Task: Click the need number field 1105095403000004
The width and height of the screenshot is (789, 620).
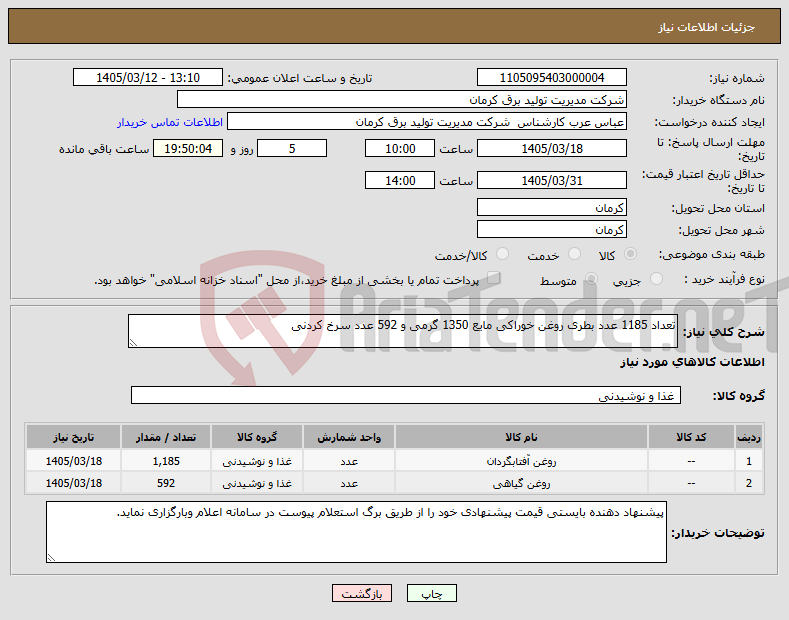Action: [x=551, y=78]
